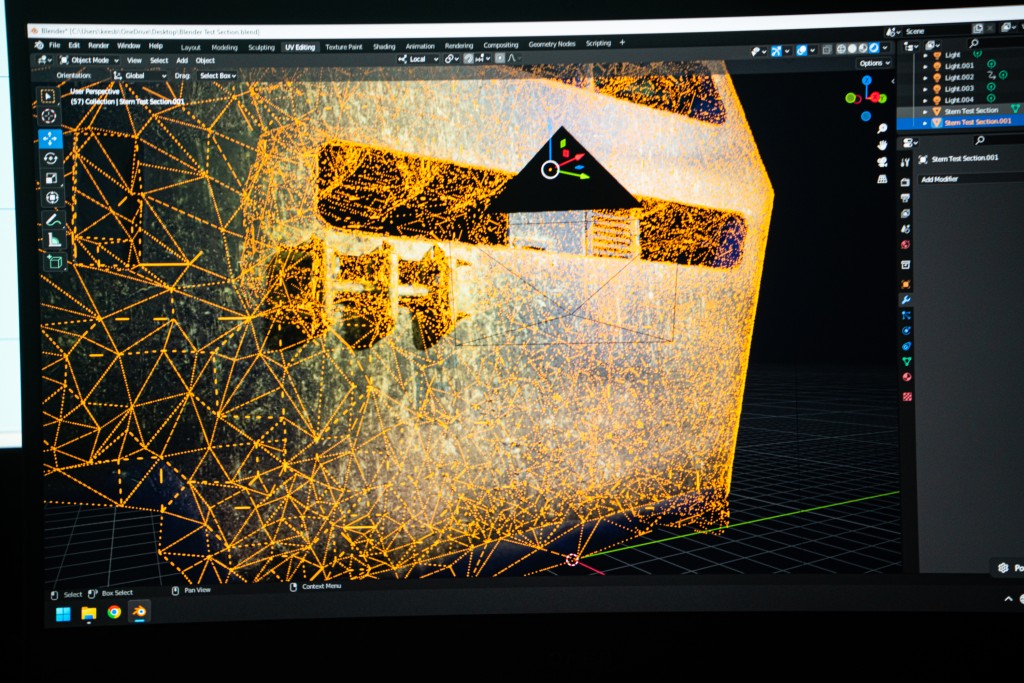Select the Move tool in the toolbar
The width and height of the screenshot is (1024, 683).
(50, 138)
